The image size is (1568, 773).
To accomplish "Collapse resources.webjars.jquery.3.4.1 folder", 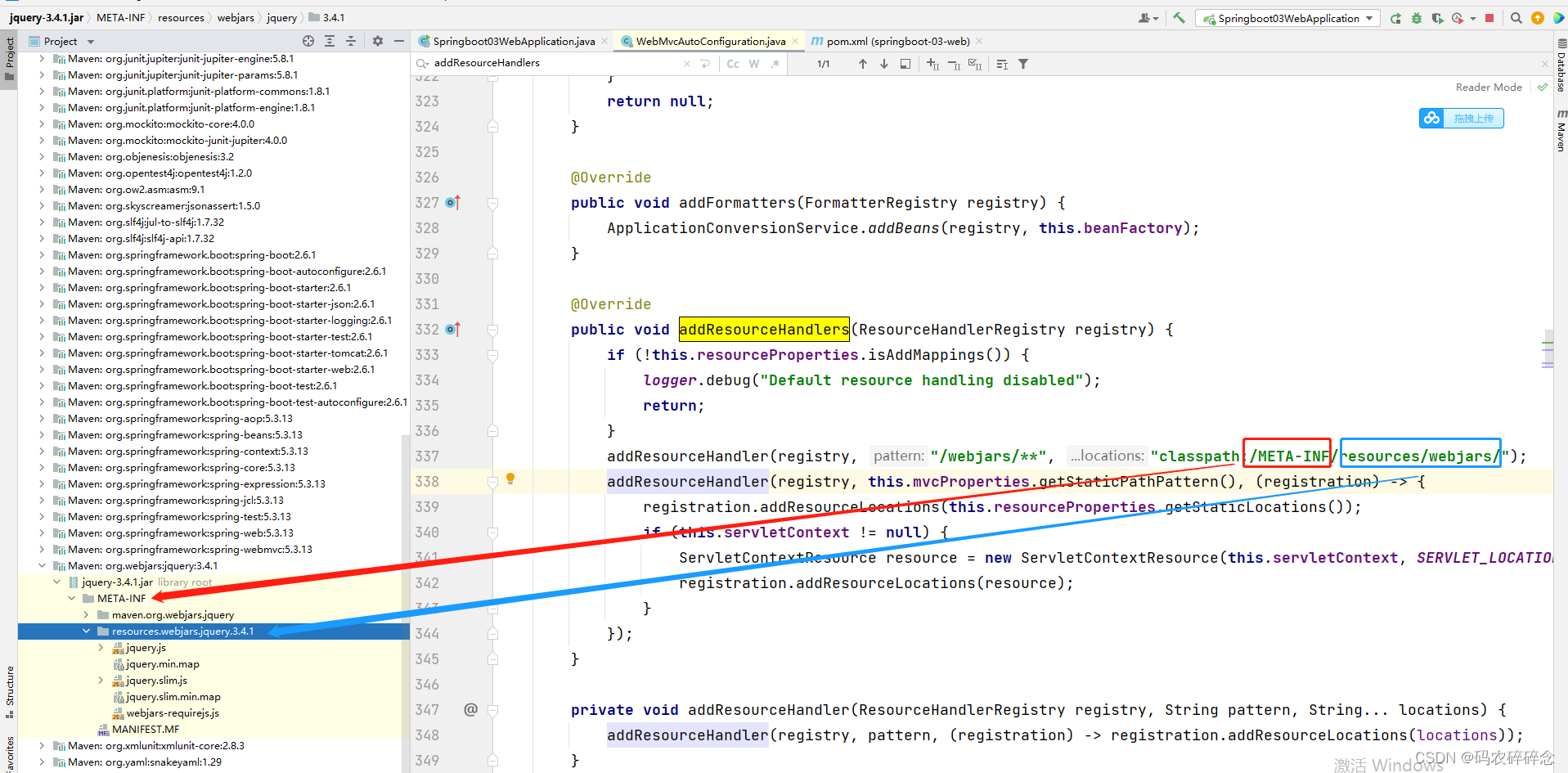I will pyautogui.click(x=86, y=631).
